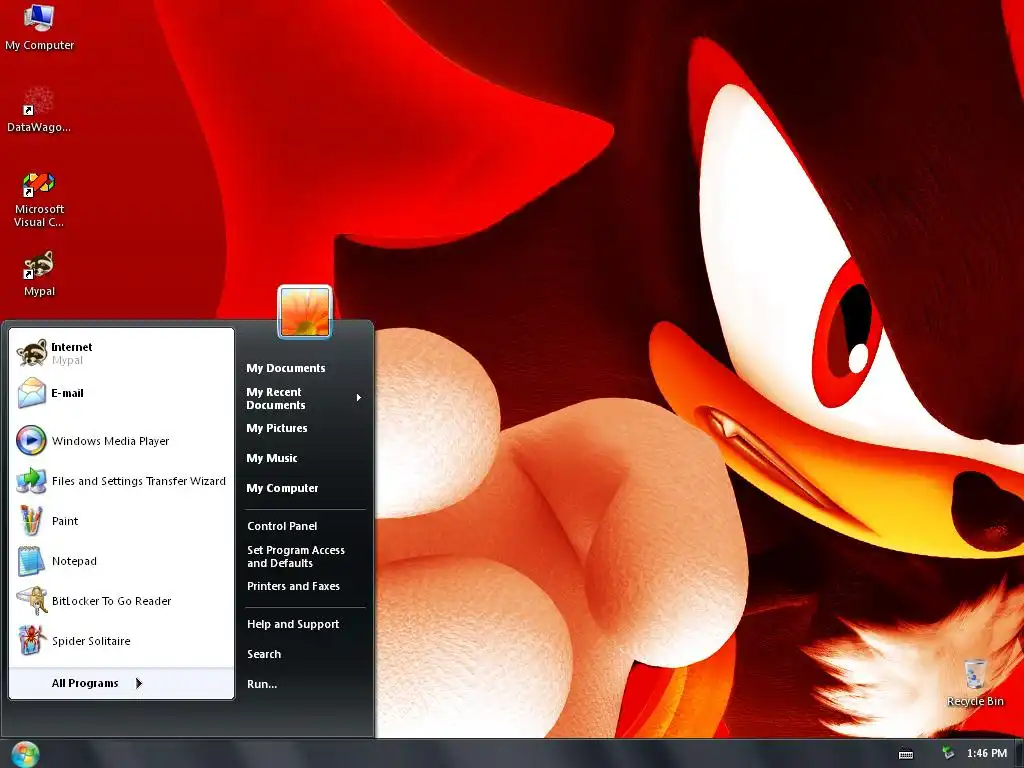This screenshot has width=1024, height=768.
Task: Select the Spider Solitaire label text
Action: (x=91, y=641)
